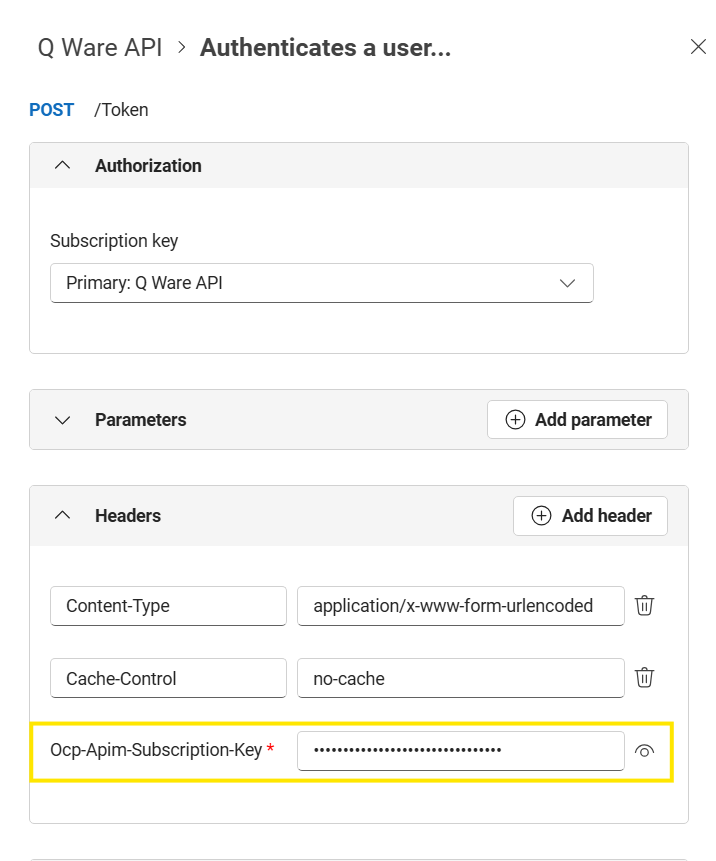The image size is (716, 861).
Task: Edit the Cache-Control header name field
Action: (168, 678)
